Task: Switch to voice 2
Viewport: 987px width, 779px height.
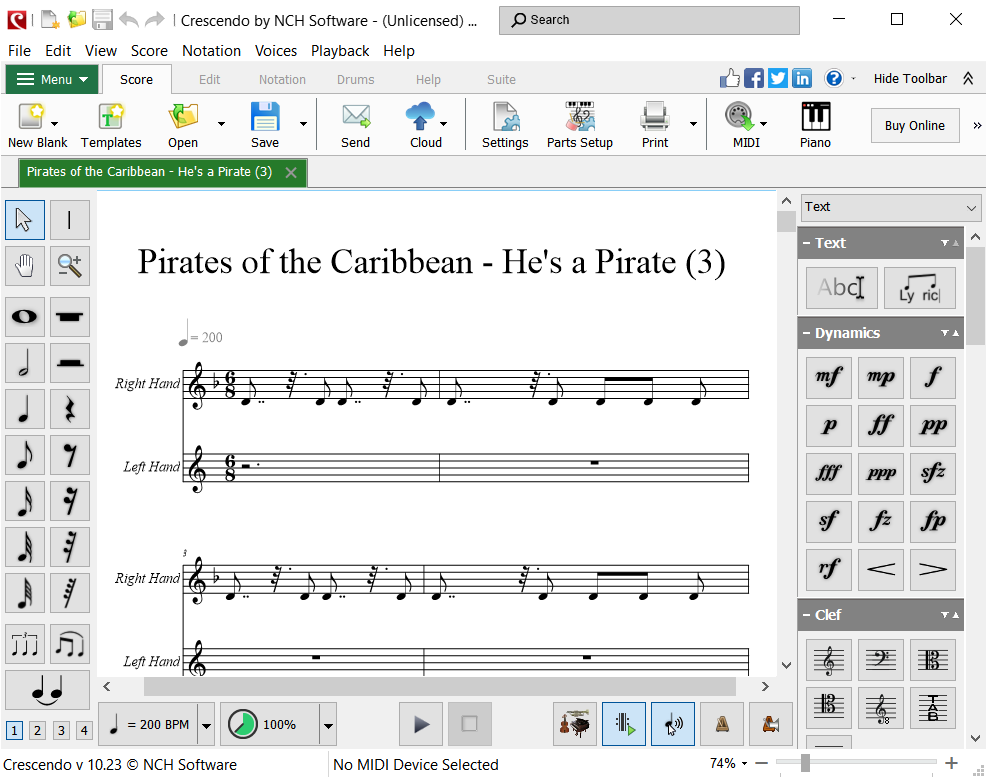Action: pyautogui.click(x=37, y=731)
